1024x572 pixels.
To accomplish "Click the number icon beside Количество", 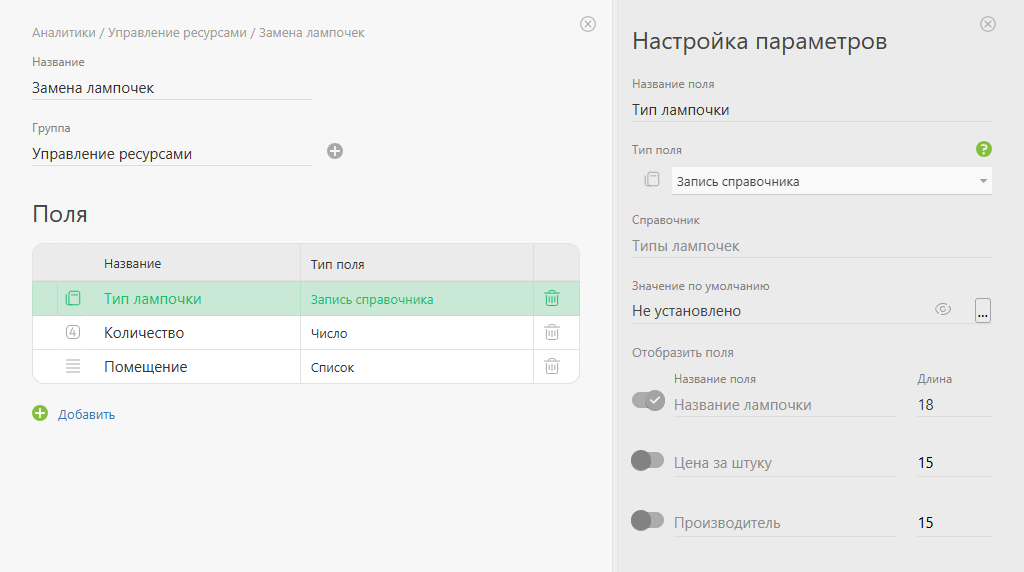I will (x=73, y=333).
